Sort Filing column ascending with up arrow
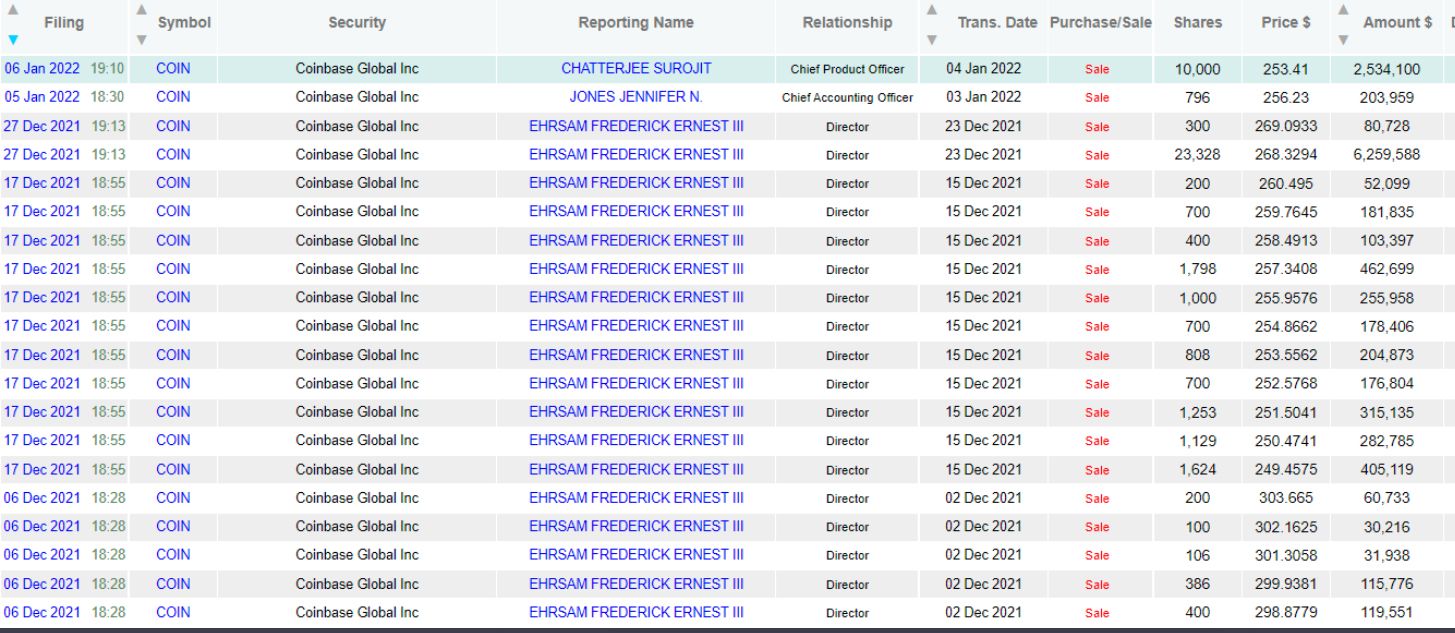Screen dimensions: 1455x633 (13, 9)
